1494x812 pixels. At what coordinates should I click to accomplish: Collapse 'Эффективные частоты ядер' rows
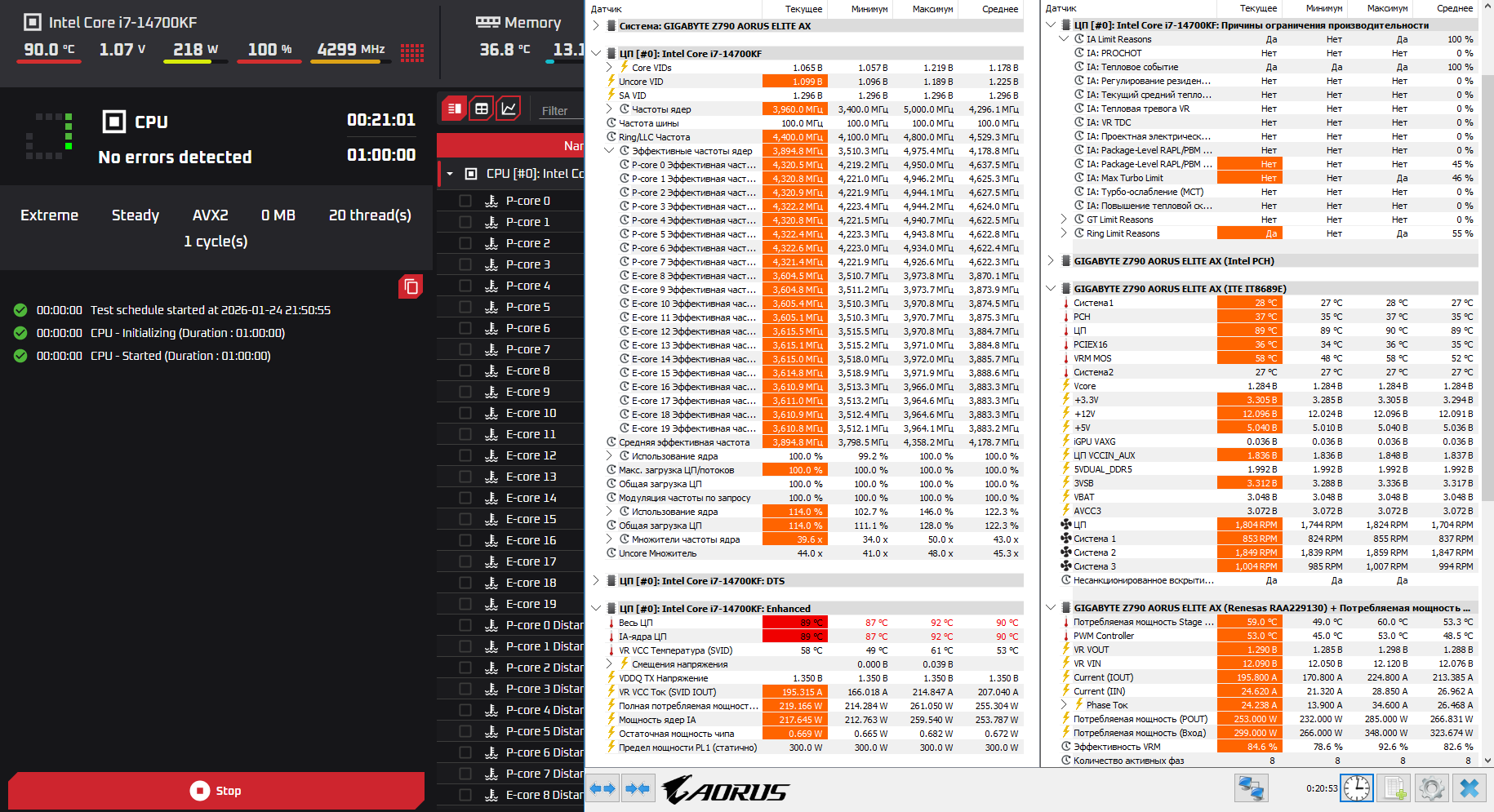pyautogui.click(x=609, y=151)
